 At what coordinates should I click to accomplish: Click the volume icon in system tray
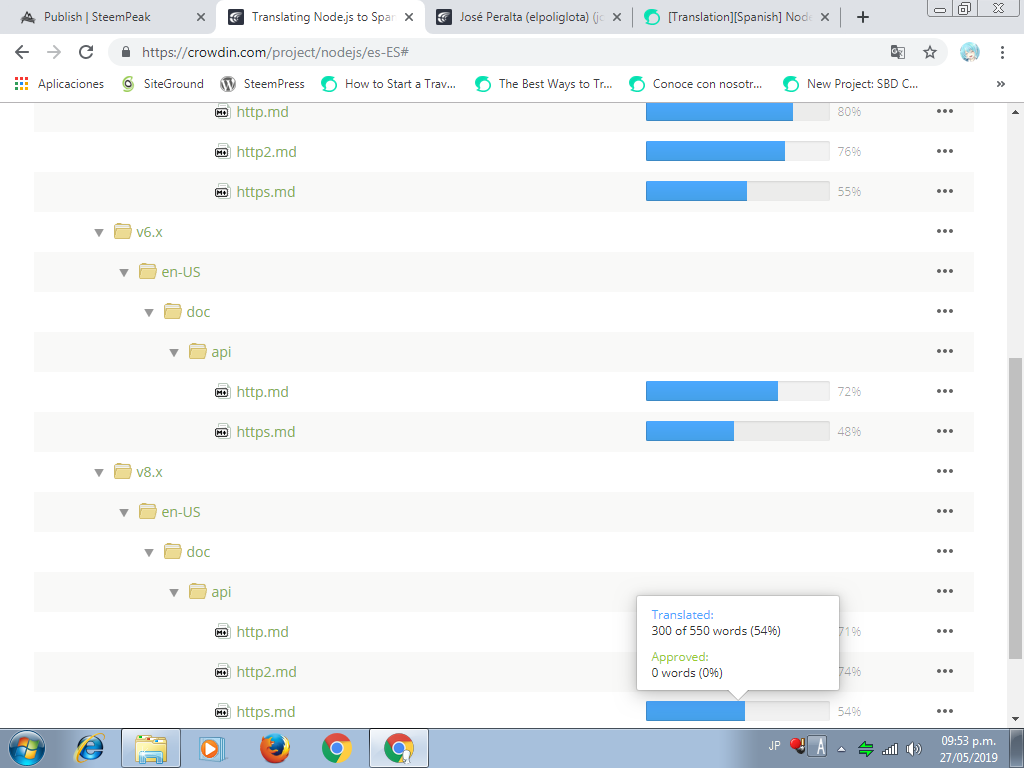tap(913, 748)
